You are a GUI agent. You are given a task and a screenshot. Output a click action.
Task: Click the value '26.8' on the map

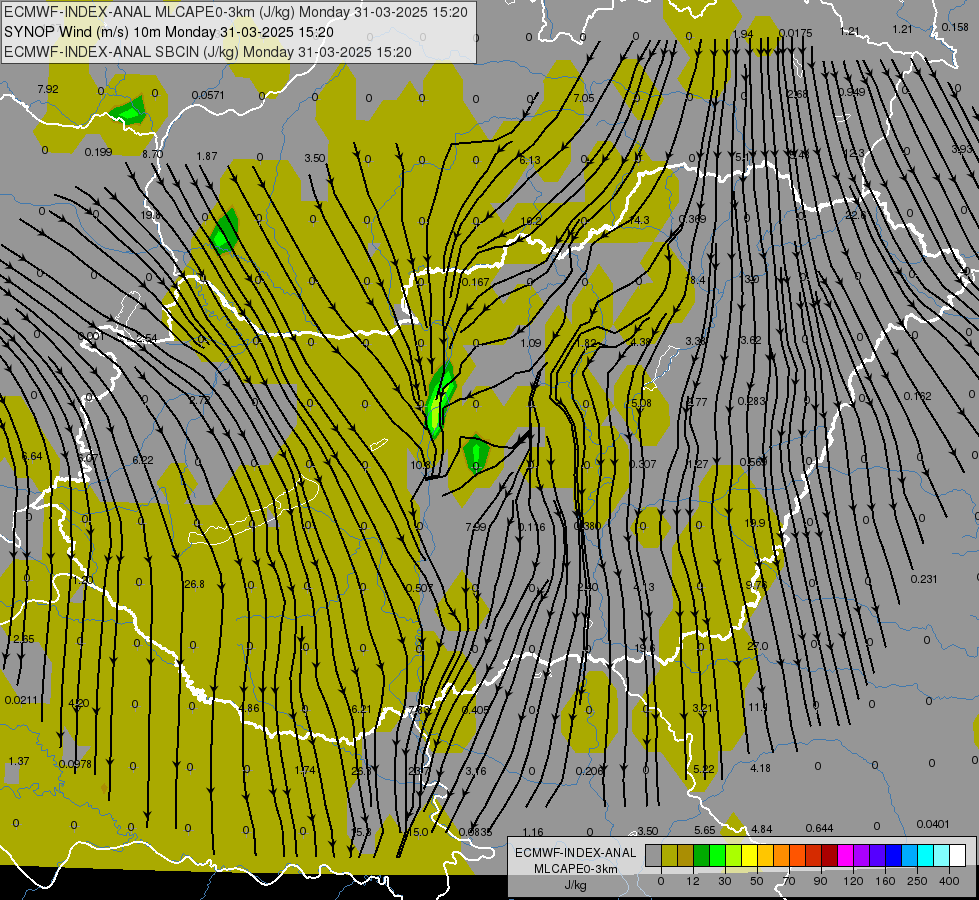coord(194,584)
